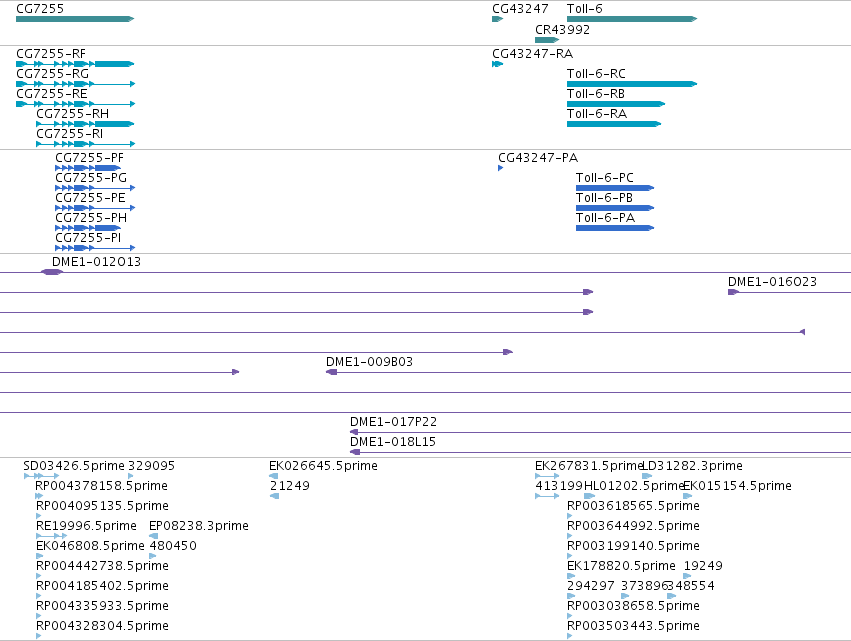Select the CG43247-PA protein arrow
851x641 pixels.
(500, 168)
